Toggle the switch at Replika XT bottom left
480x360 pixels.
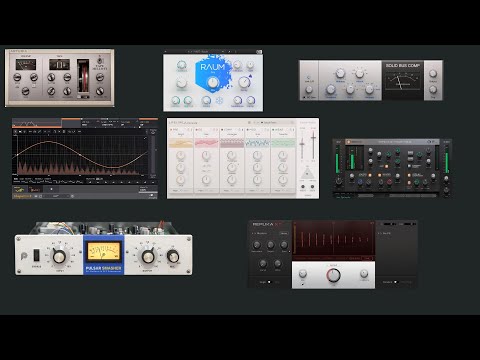[269, 282]
